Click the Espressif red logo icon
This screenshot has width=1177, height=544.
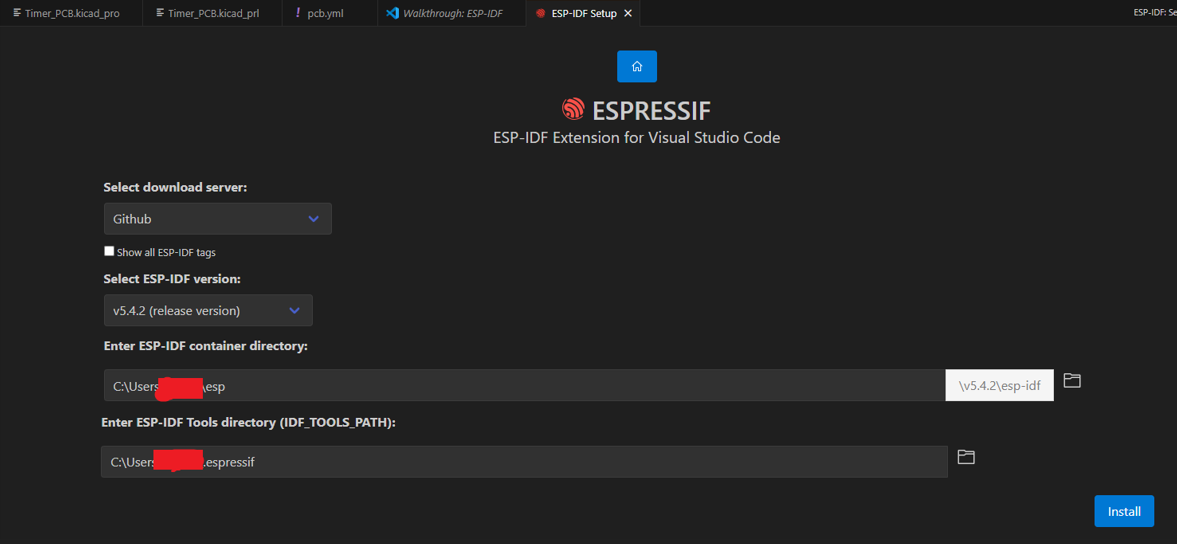(573, 110)
